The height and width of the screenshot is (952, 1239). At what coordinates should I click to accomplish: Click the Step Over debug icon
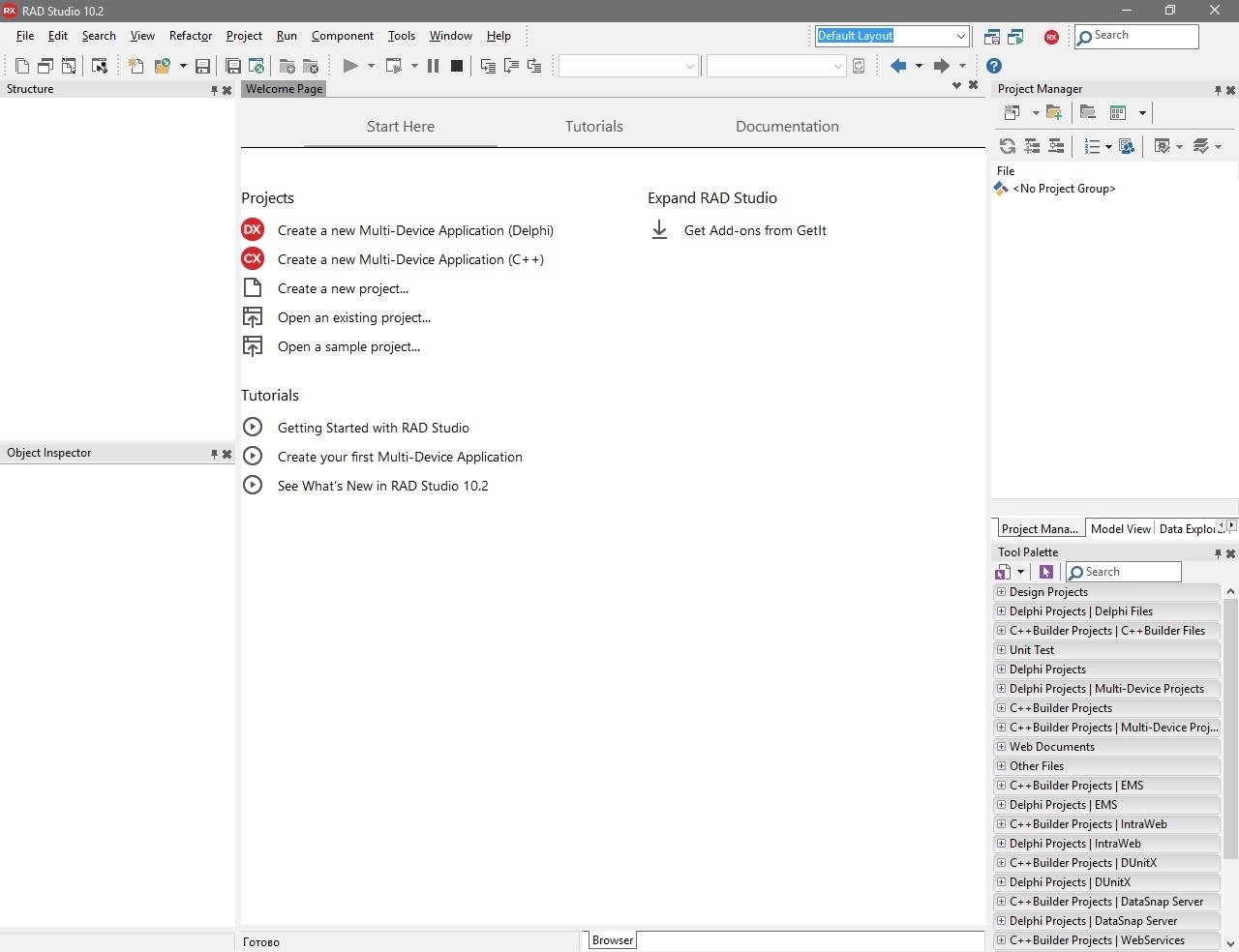tap(511, 66)
